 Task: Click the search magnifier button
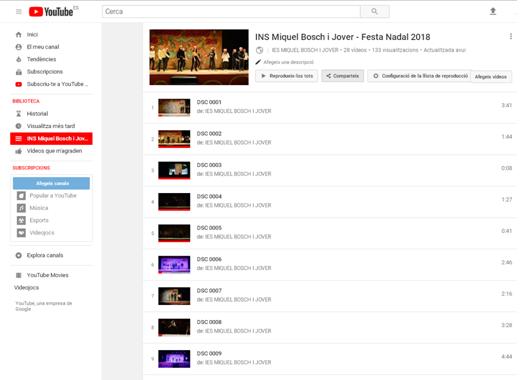tap(375, 12)
